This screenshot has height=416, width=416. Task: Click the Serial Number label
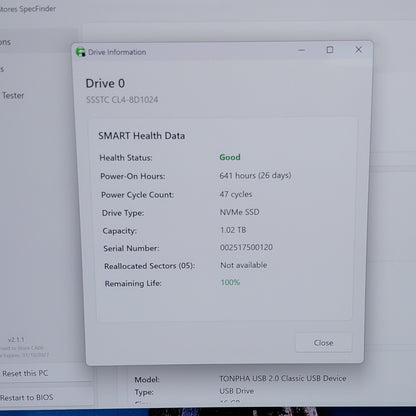coord(131,248)
